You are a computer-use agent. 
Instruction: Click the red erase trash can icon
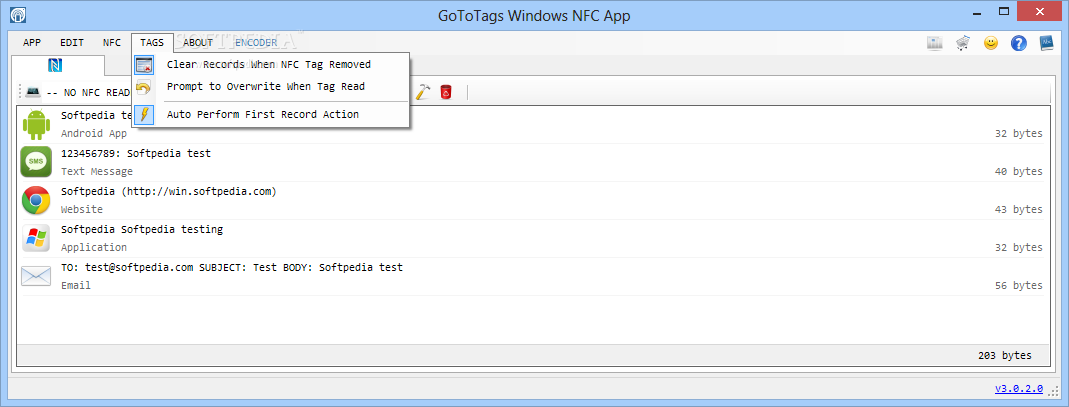[446, 91]
